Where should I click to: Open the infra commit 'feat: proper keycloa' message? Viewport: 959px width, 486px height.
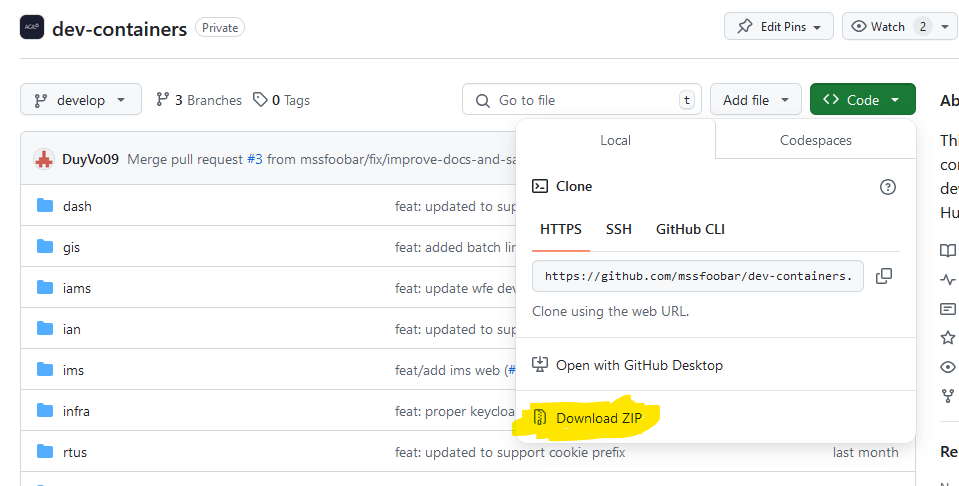coord(456,412)
